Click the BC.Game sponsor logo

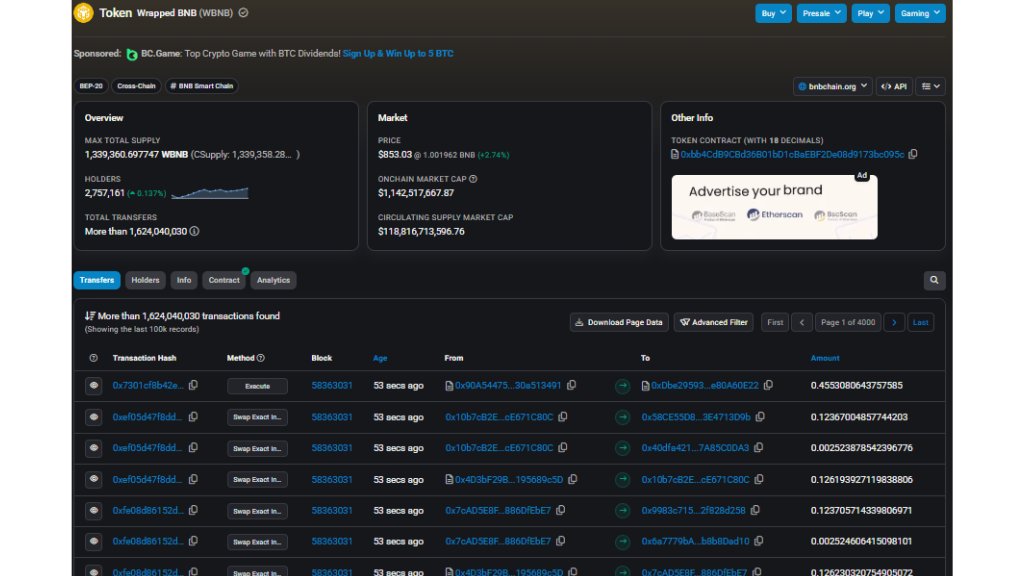click(x=132, y=54)
